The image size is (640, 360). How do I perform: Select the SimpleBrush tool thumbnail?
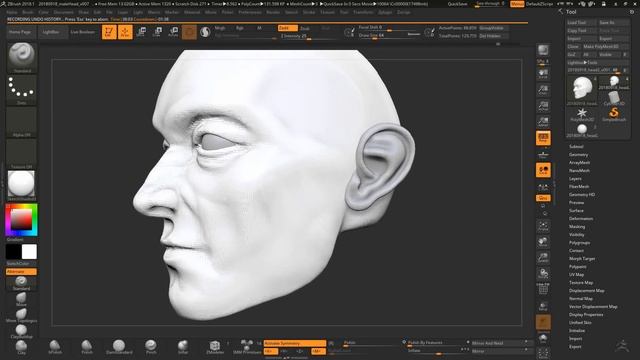coord(614,114)
